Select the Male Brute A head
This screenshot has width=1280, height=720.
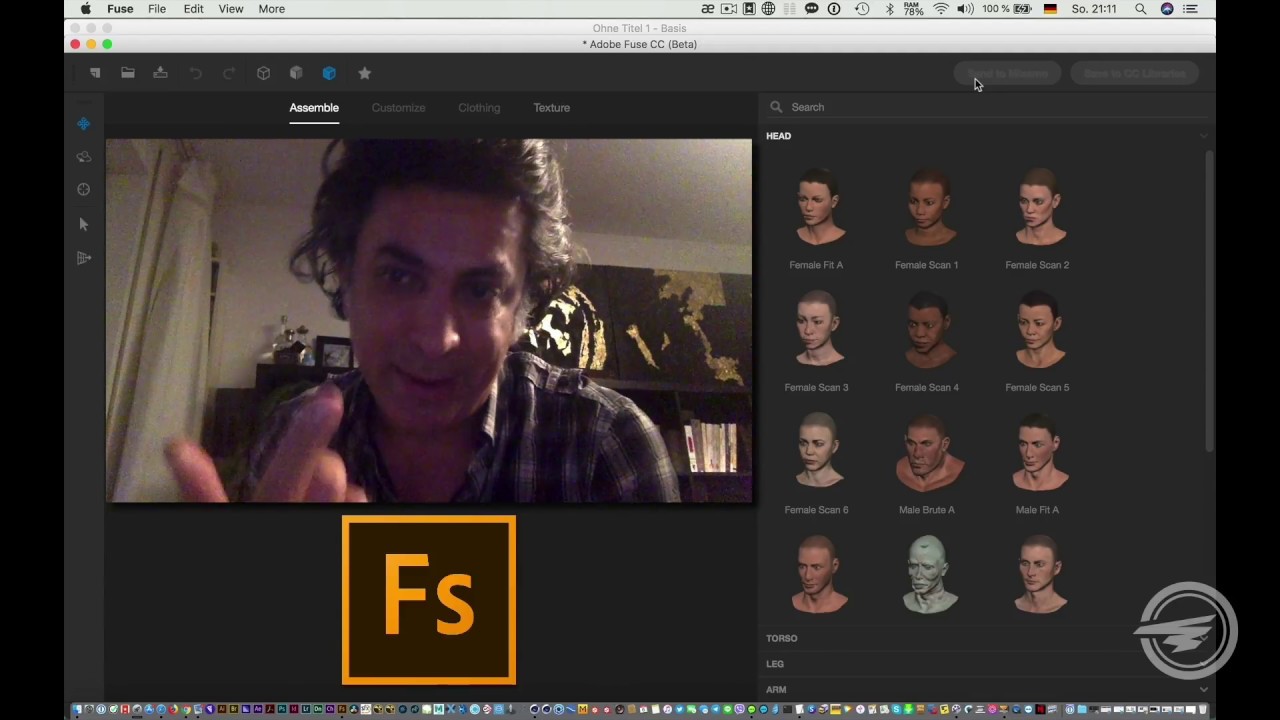(x=928, y=452)
